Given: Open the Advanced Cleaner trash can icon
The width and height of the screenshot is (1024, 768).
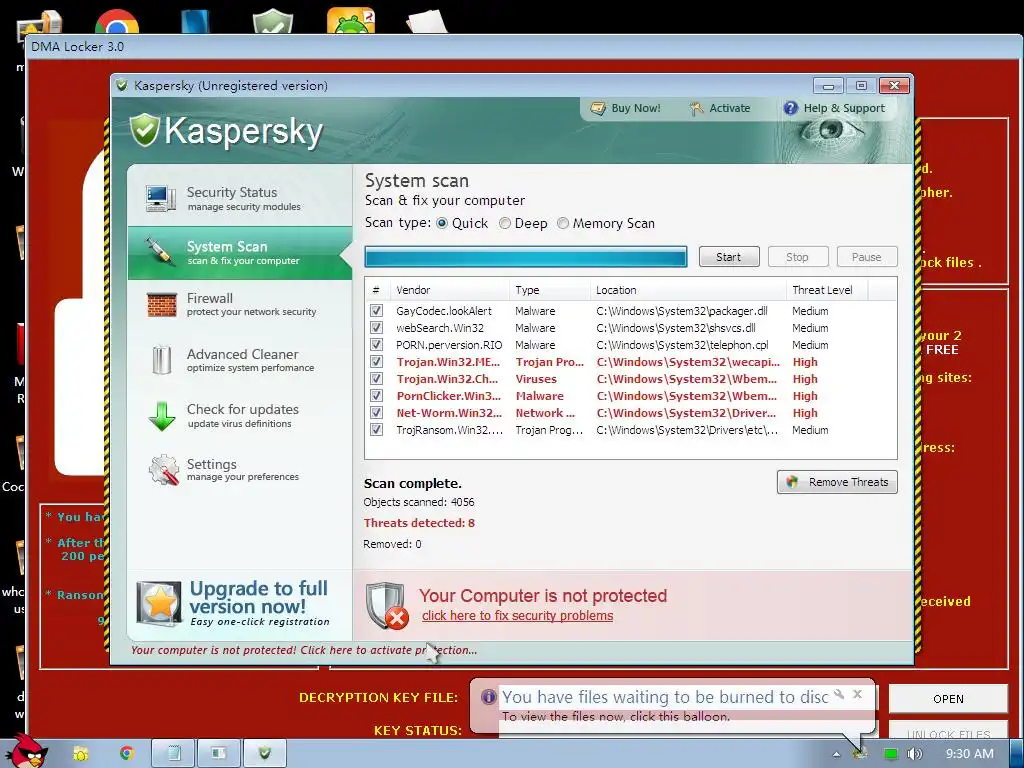Looking at the screenshot, I should tap(161, 360).
